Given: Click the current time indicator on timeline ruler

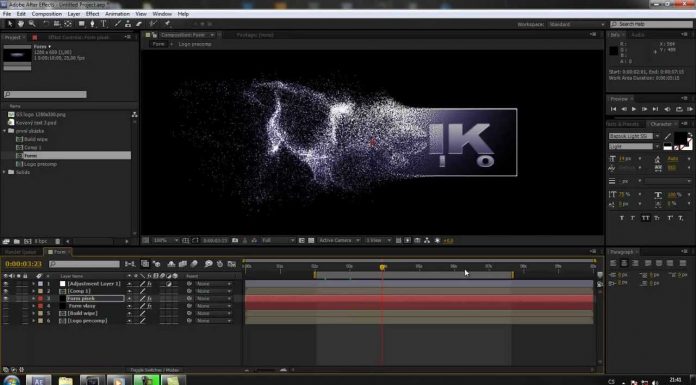Looking at the screenshot, I should pos(383,267).
